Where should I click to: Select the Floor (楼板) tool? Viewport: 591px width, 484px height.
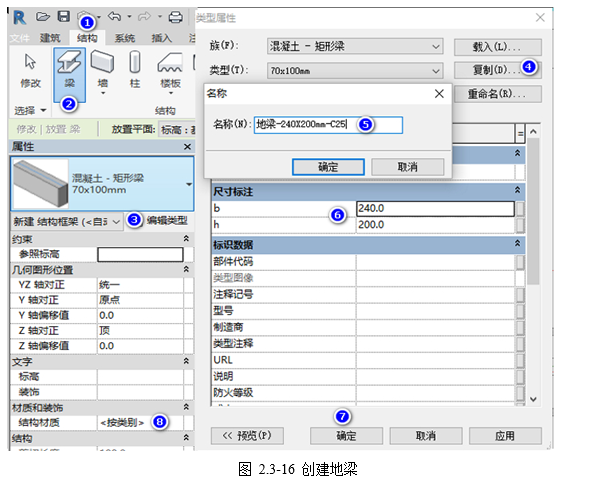[x=170, y=72]
